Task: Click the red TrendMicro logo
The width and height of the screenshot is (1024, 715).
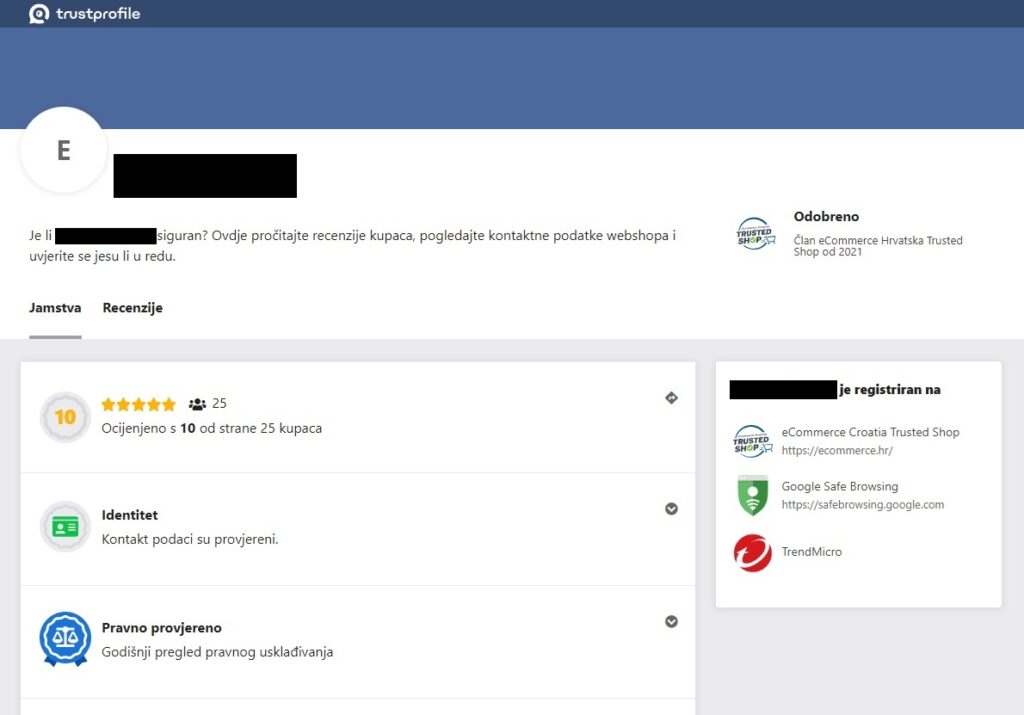Action: [x=753, y=553]
